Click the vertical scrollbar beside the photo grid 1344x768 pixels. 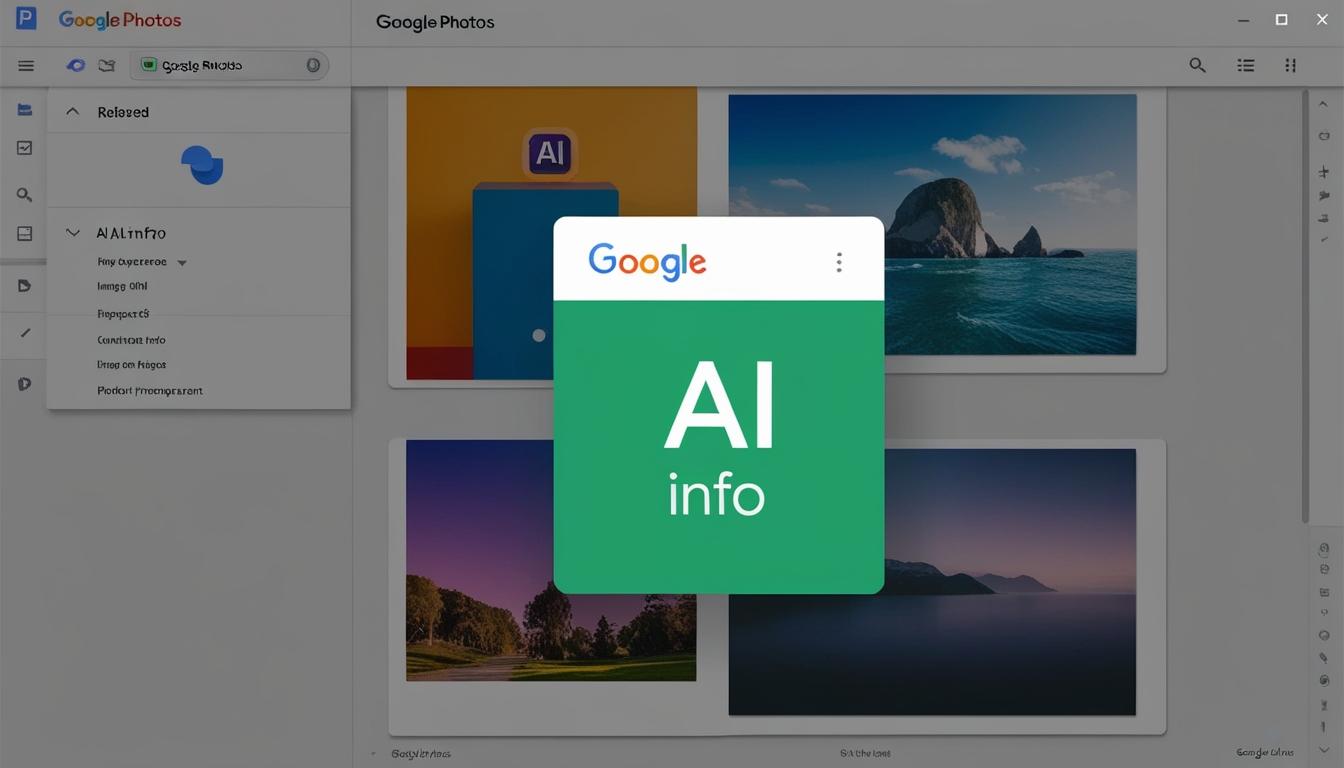[x=1304, y=305]
